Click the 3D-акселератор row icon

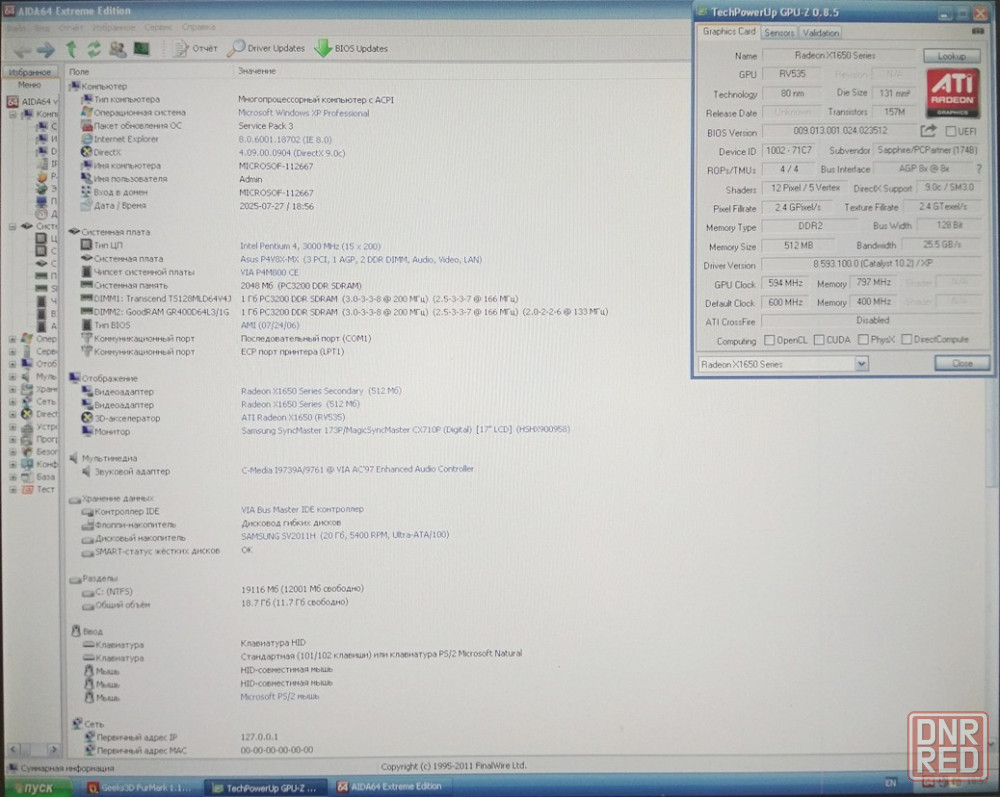[87, 418]
